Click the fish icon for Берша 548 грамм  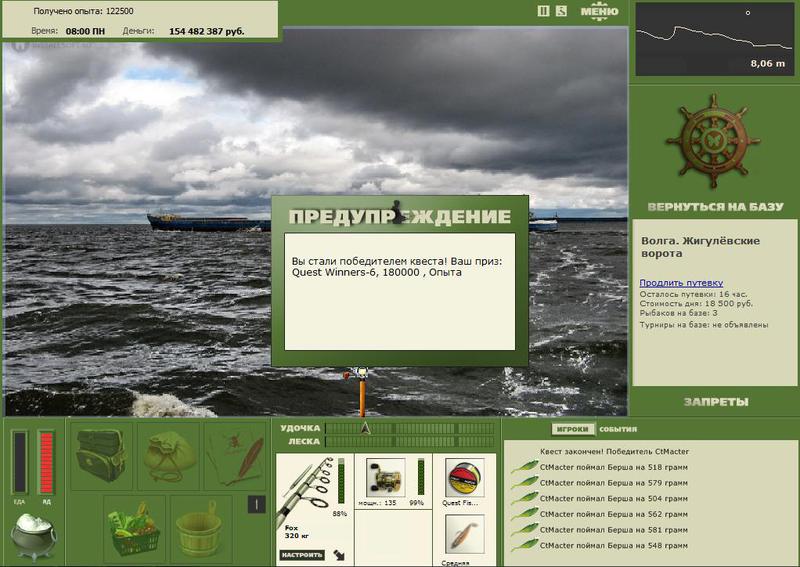(x=524, y=546)
